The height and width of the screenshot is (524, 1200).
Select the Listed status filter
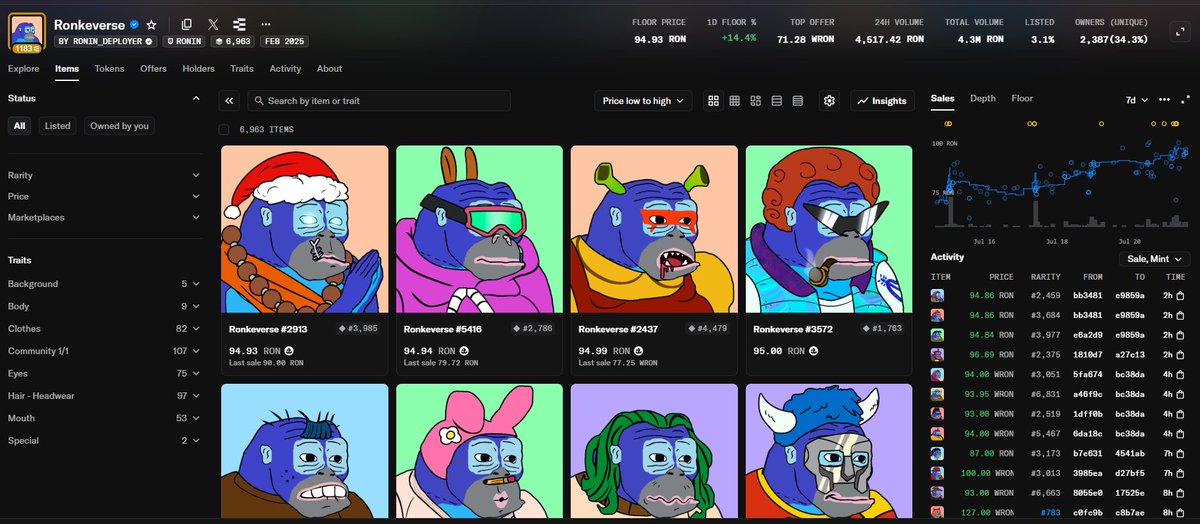pyautogui.click(x=57, y=126)
